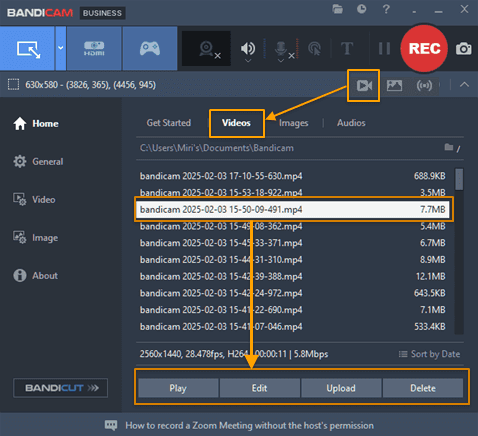Viewport: 478px width, 436px height.
Task: Click the selection area rectangle icon
Action: [13, 85]
